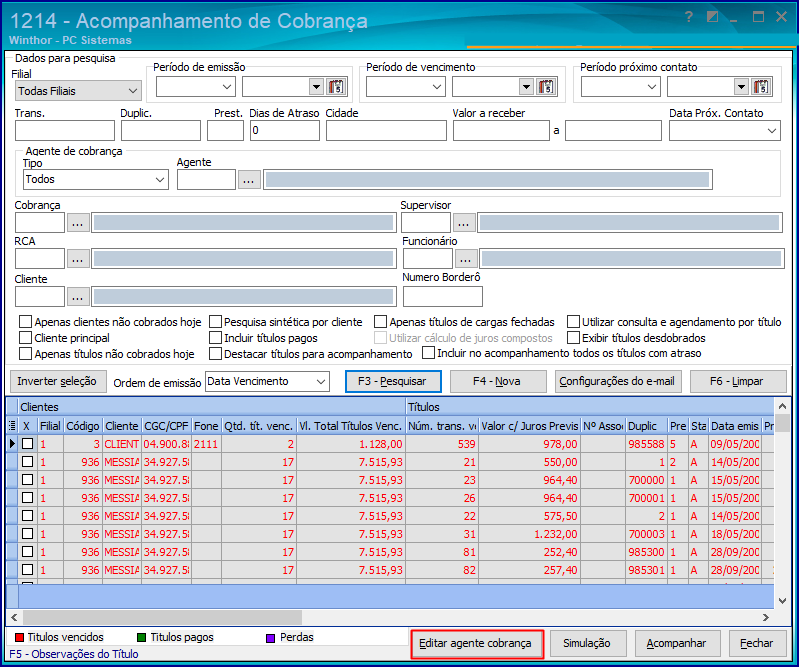The width and height of the screenshot is (799, 667).
Task: Check Cliente principal option
Action: pyautogui.click(x=25, y=338)
